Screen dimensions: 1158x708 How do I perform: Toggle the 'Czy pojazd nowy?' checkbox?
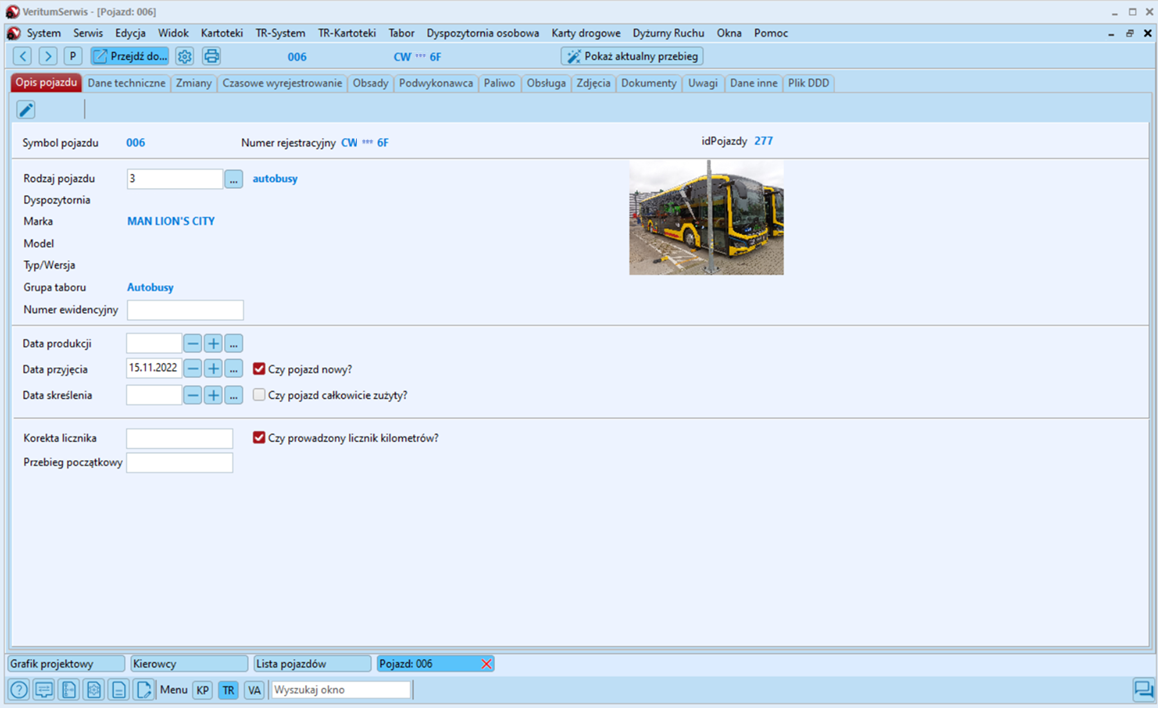259,369
